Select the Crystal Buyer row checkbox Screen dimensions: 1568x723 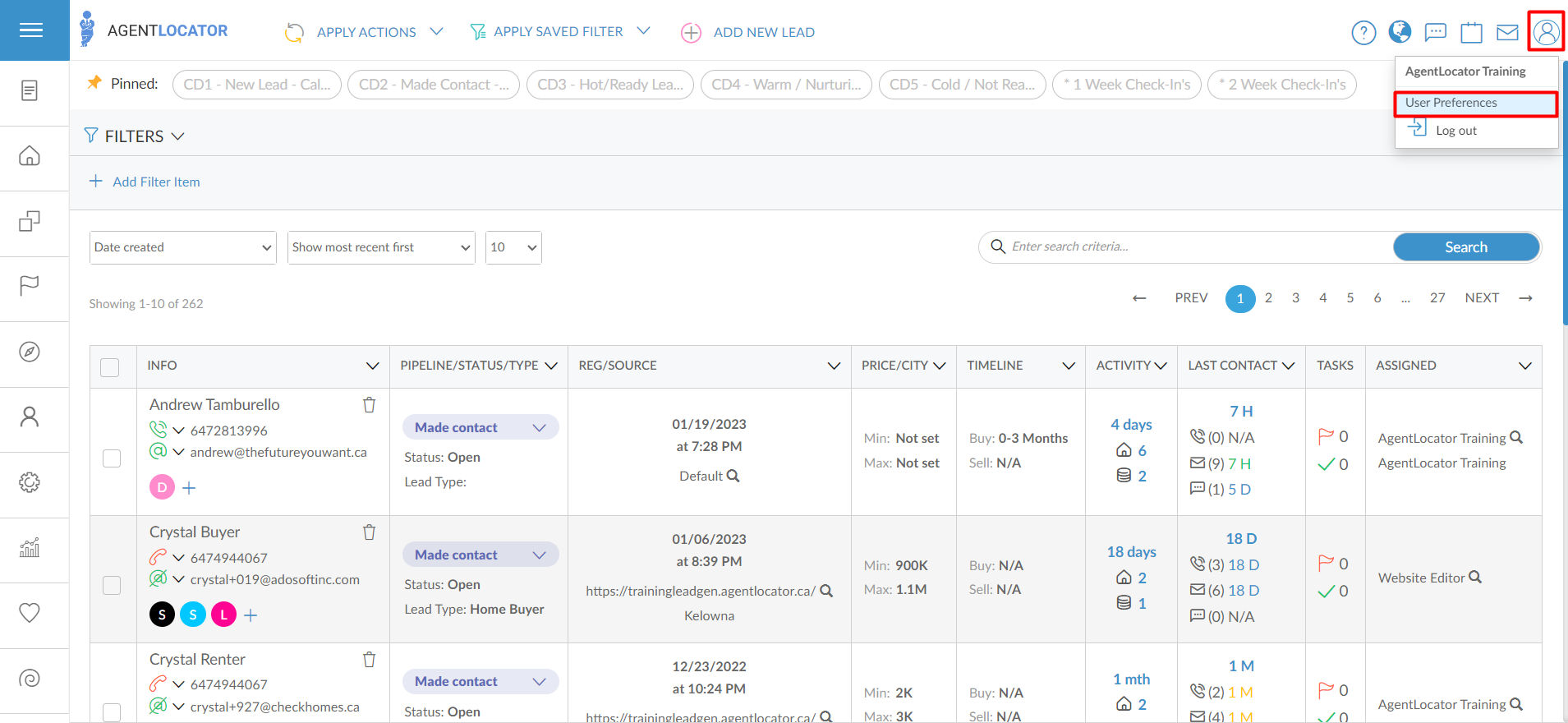112,585
